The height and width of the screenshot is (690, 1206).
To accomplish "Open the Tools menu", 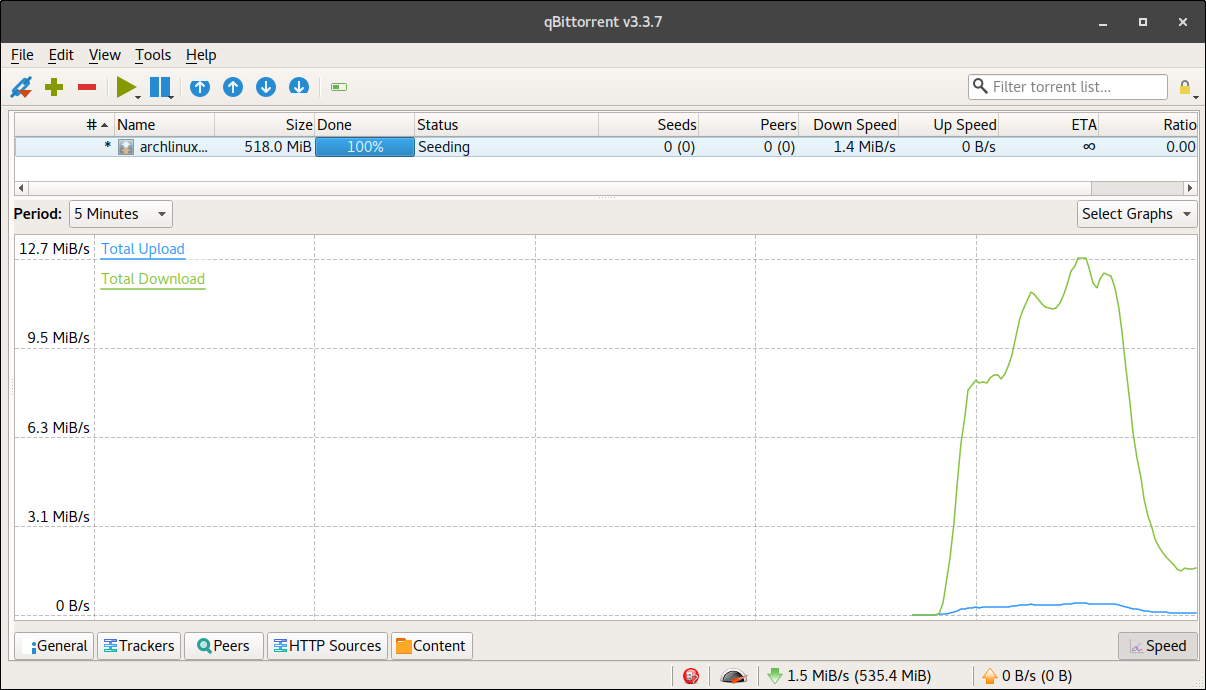I will coord(152,55).
